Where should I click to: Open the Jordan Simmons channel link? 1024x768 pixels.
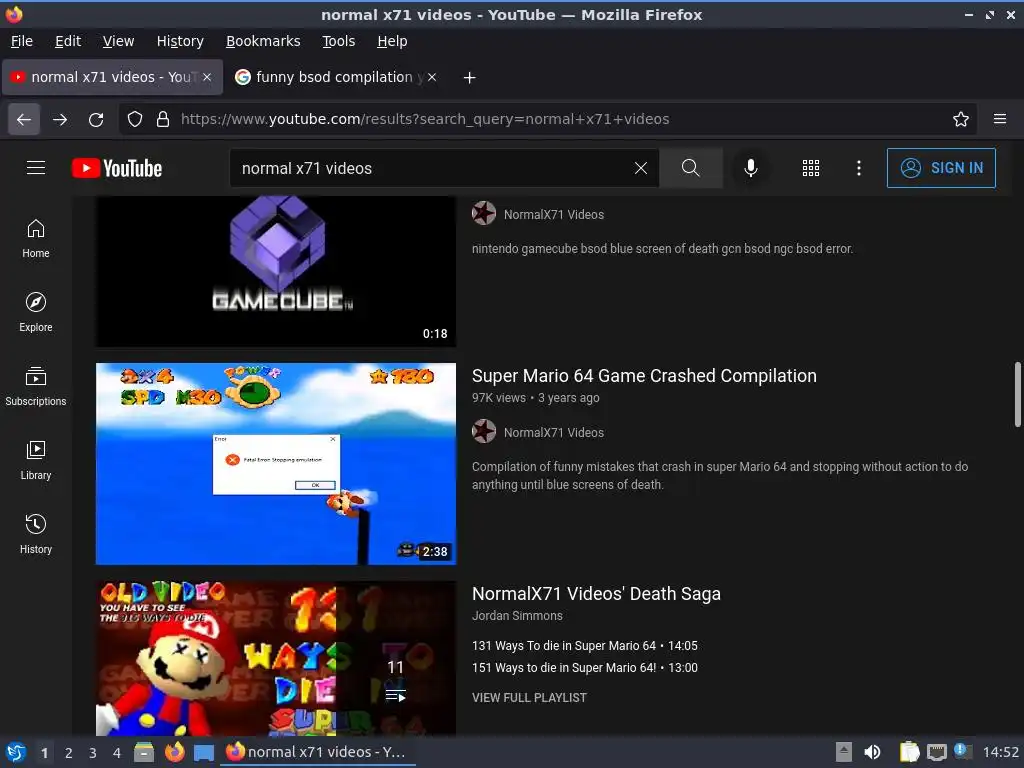517,615
